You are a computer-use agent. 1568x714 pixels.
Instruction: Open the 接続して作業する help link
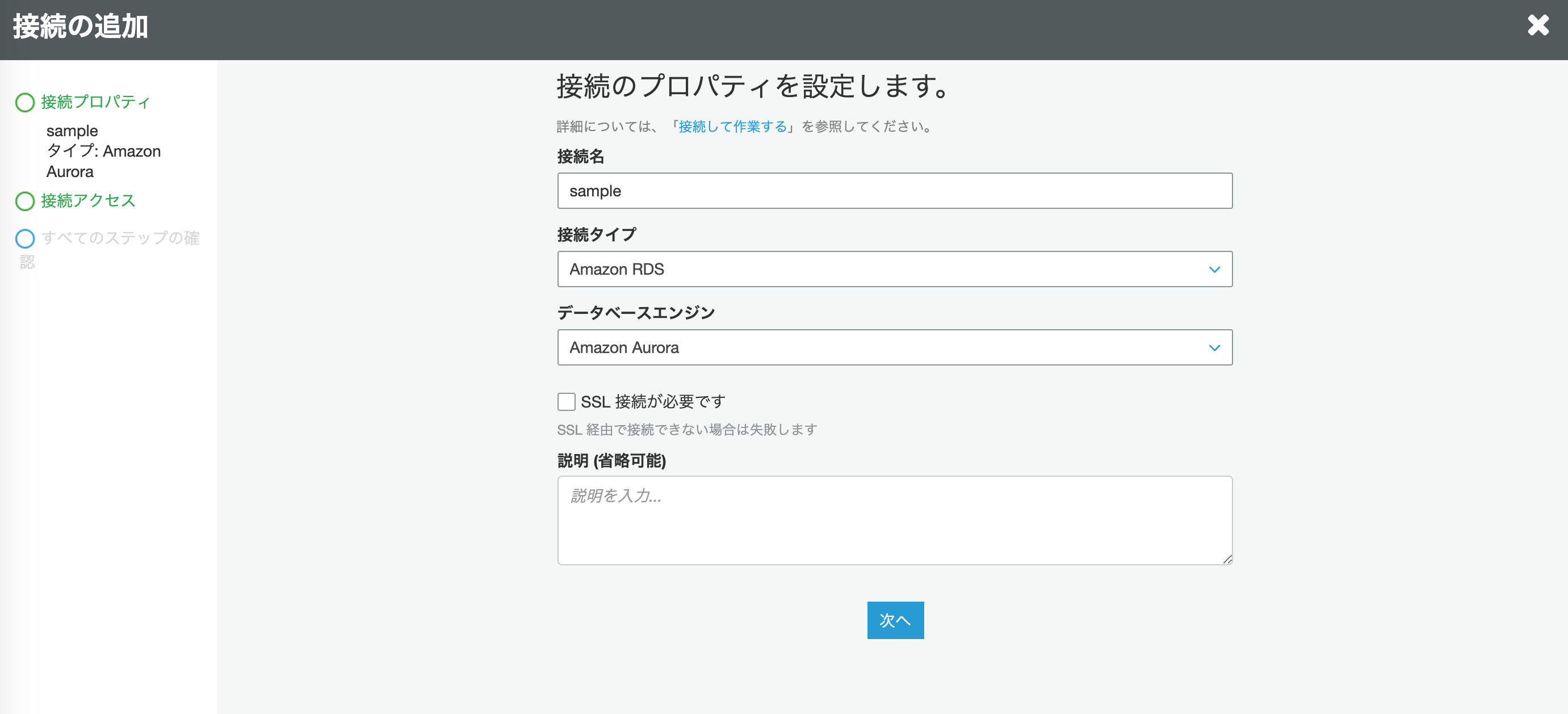732,127
